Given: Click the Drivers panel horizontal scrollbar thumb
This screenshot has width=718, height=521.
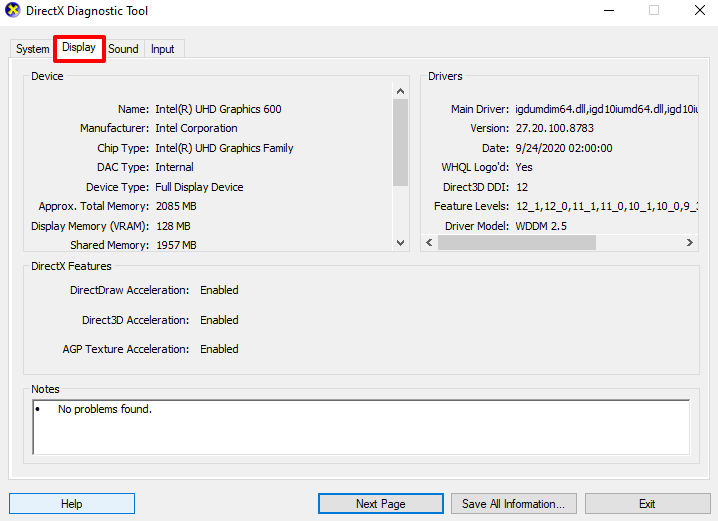Looking at the screenshot, I should pyautogui.click(x=517, y=242).
